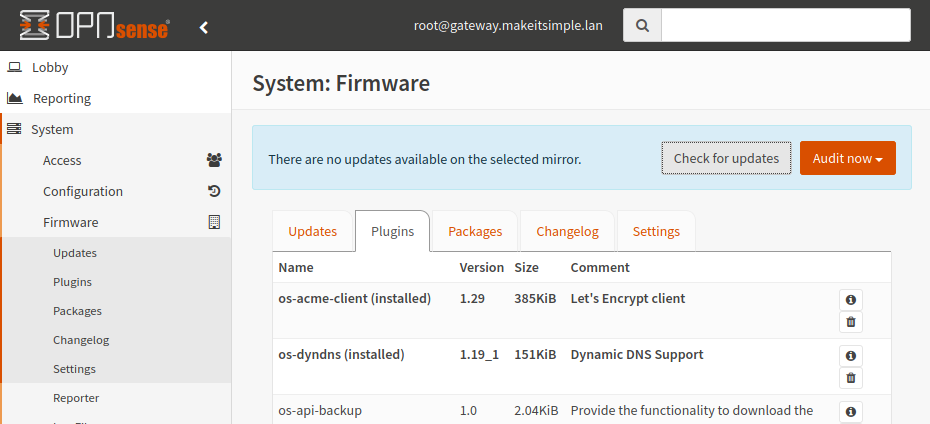Open Settings under Firmware in sidebar

click(x=74, y=369)
